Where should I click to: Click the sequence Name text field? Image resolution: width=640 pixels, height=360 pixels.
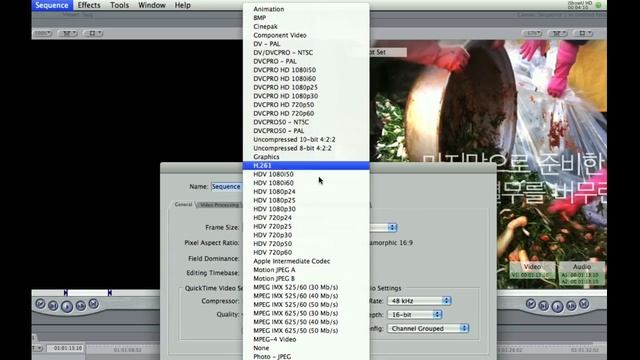click(227, 187)
